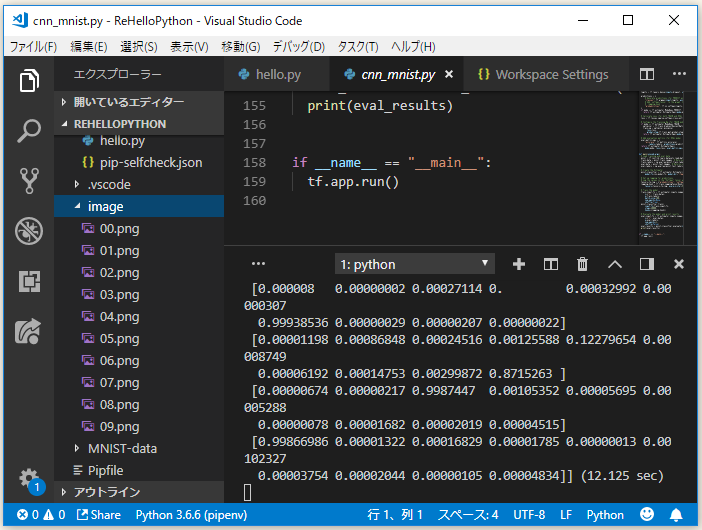Open 07.png in the image folder

(x=139, y=383)
